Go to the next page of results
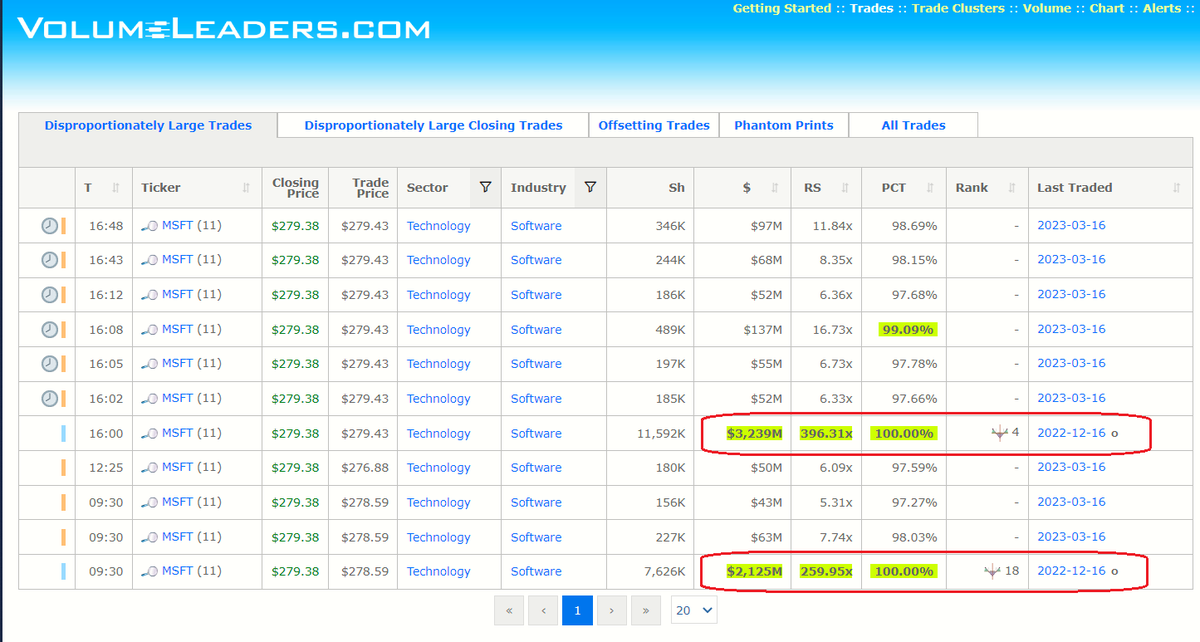This screenshot has height=642, width=1200. (611, 609)
